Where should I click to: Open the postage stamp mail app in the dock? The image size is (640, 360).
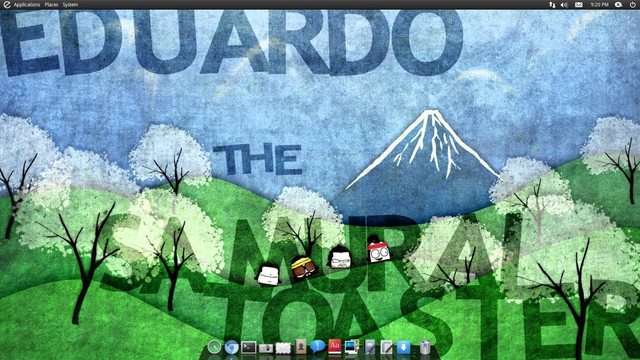(x=283, y=348)
